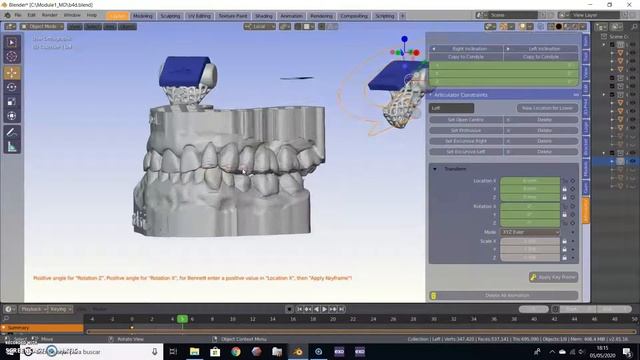
Task: Click the Set Excursive Right button
Action: [x=466, y=141]
